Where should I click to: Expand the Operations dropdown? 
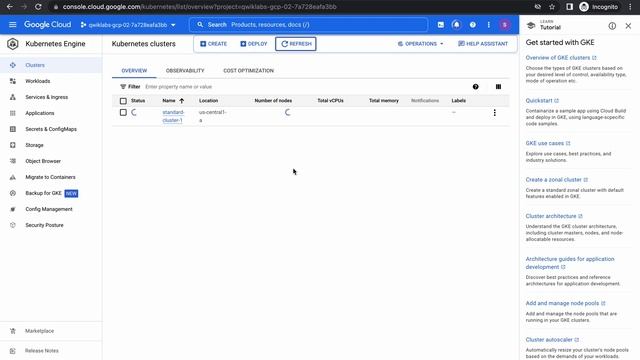420,44
